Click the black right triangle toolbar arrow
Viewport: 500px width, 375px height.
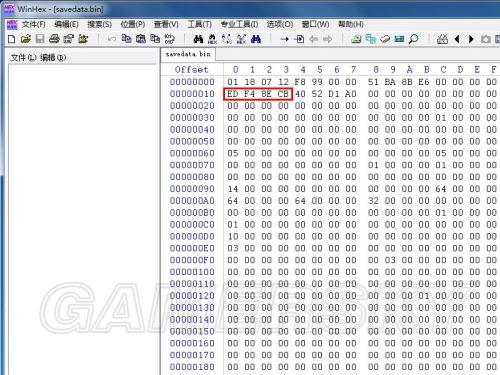(x=471, y=39)
